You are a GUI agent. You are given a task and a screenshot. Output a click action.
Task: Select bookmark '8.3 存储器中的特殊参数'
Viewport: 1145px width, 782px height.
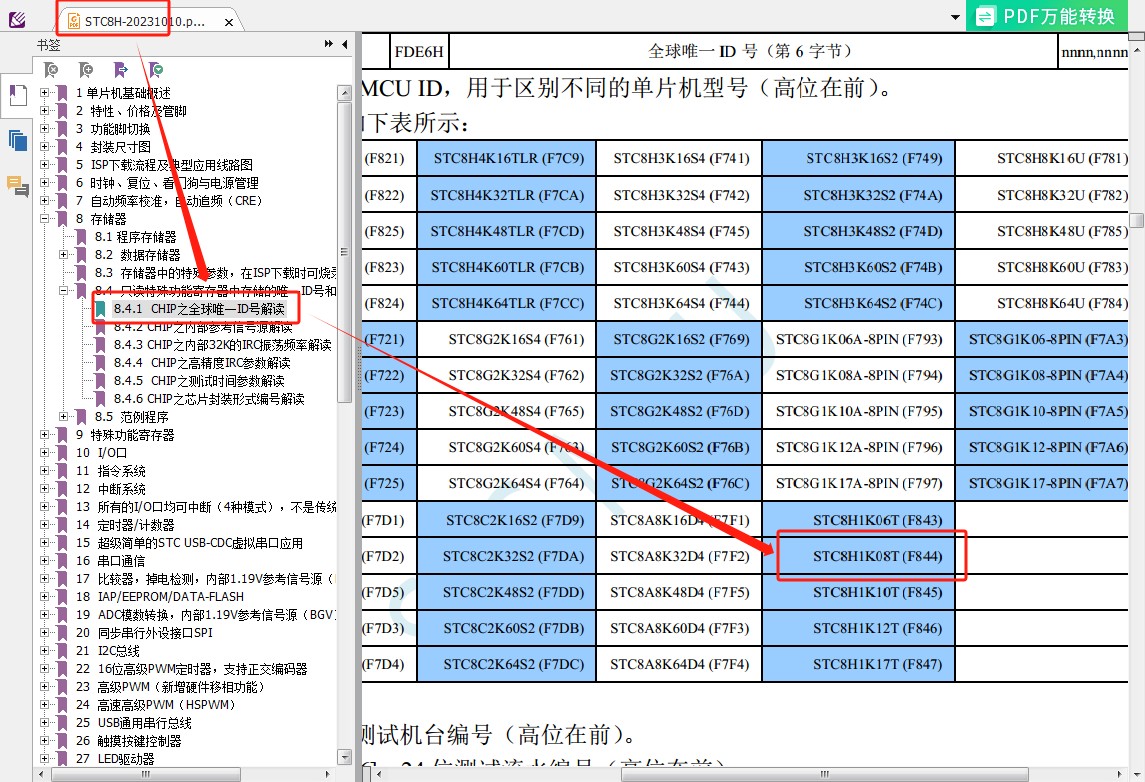click(215, 273)
